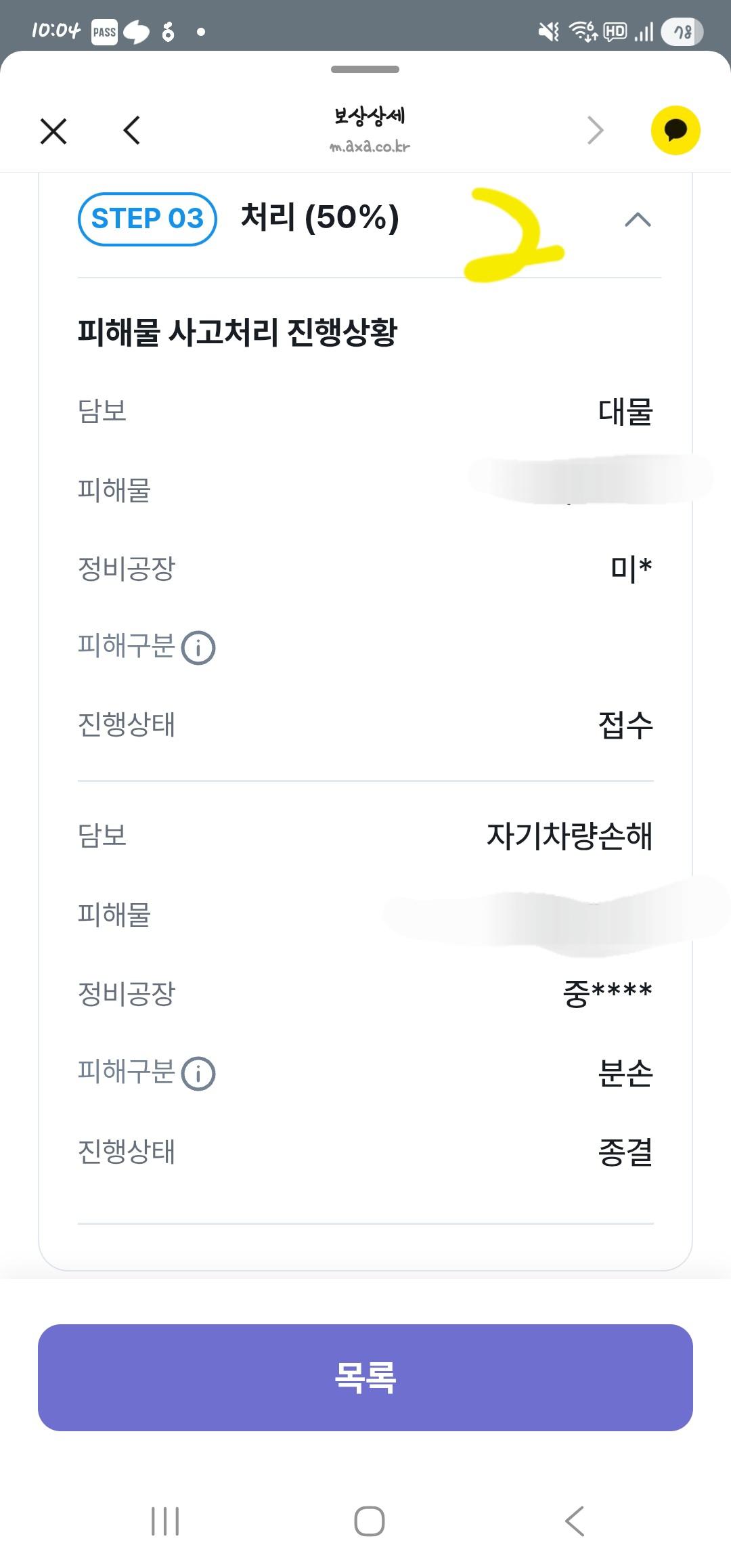Tap the Android home button

[x=370, y=1521]
